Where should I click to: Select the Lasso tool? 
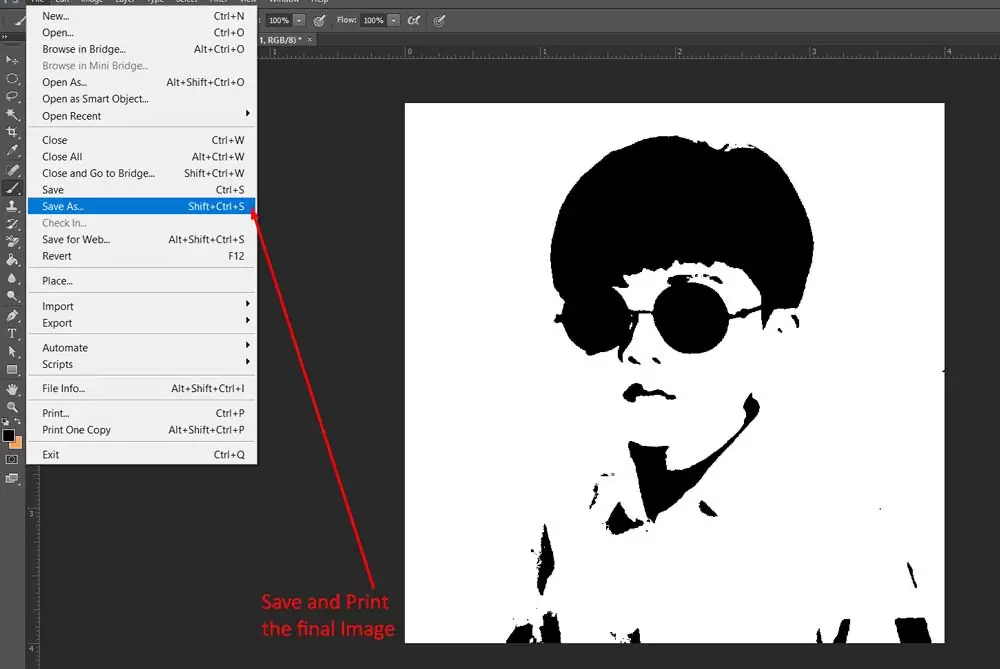[12, 96]
